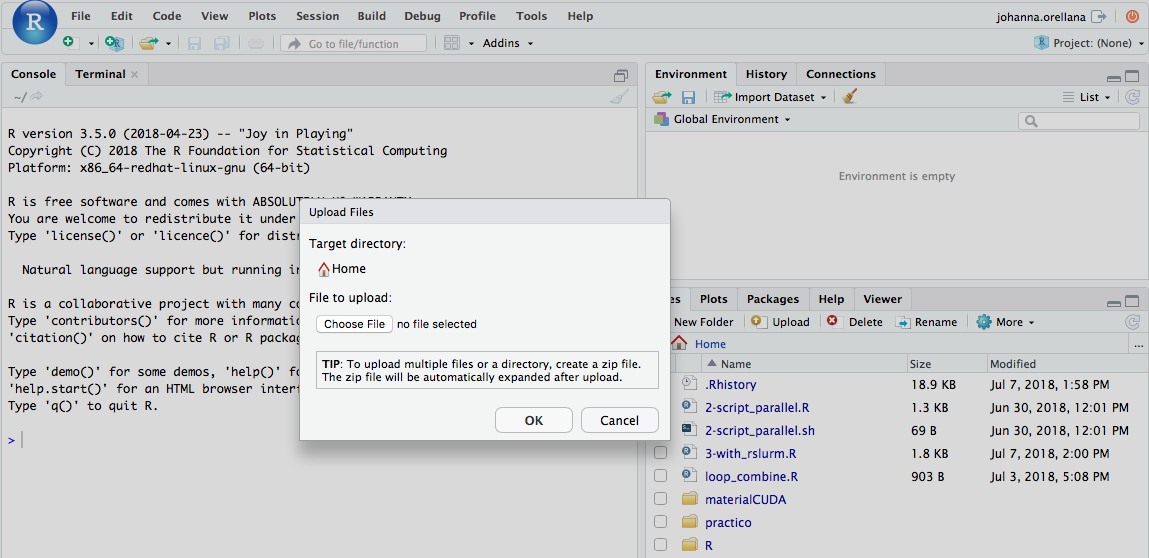Click the quit session power icon
Screen dimensions: 1149x558
(1132, 16)
